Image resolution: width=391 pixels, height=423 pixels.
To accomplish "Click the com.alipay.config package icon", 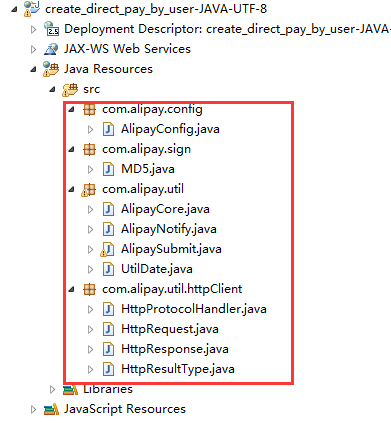I will [x=89, y=109].
